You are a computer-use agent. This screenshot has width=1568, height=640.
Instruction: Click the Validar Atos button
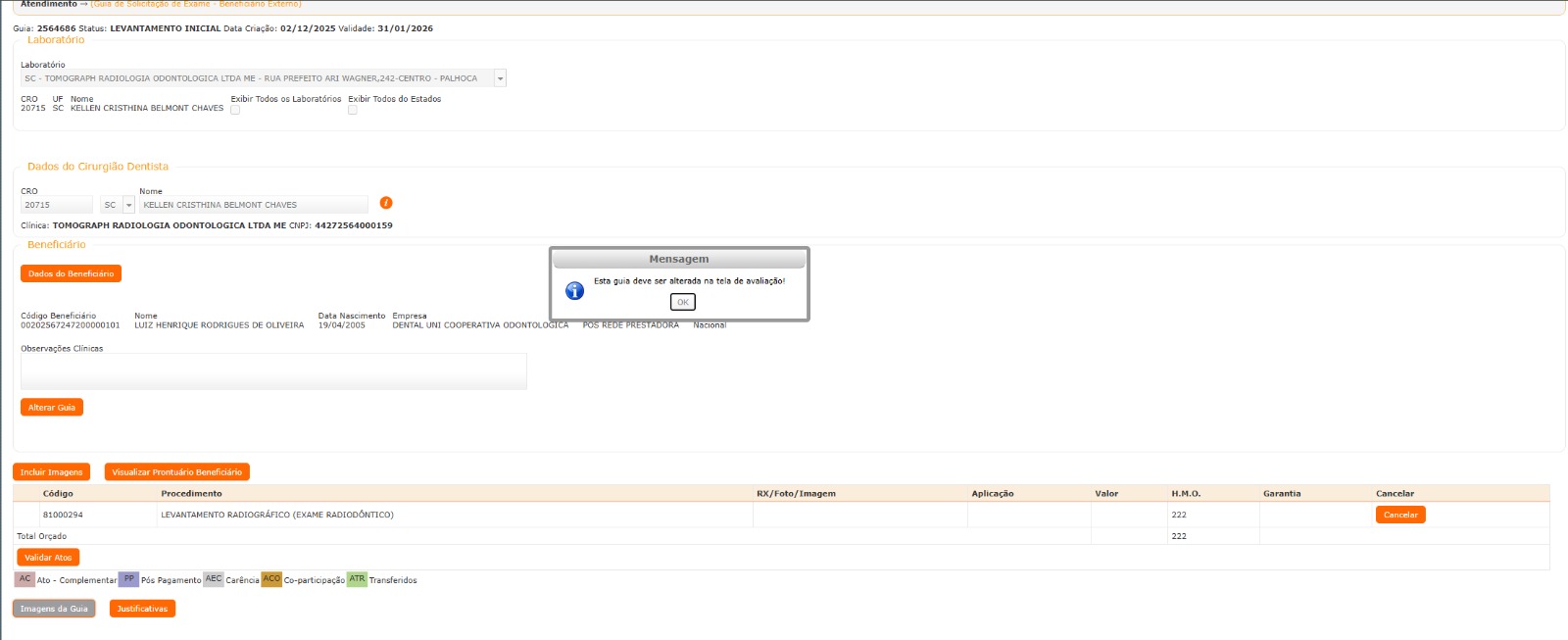pyautogui.click(x=48, y=558)
